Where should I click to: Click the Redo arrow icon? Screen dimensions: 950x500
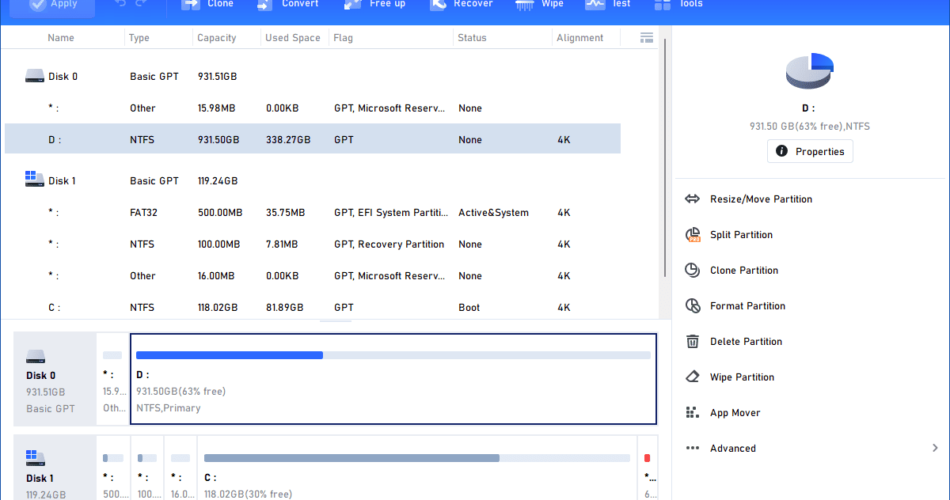tap(141, 4)
